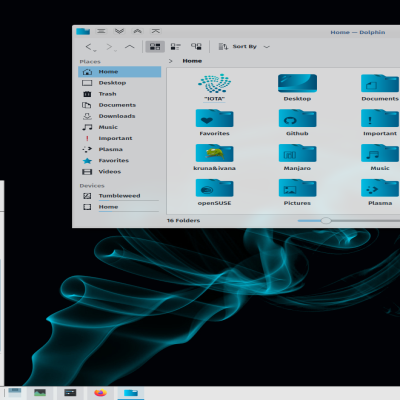
Task: Click the hamburger menu in title bar
Action: tap(101, 31)
